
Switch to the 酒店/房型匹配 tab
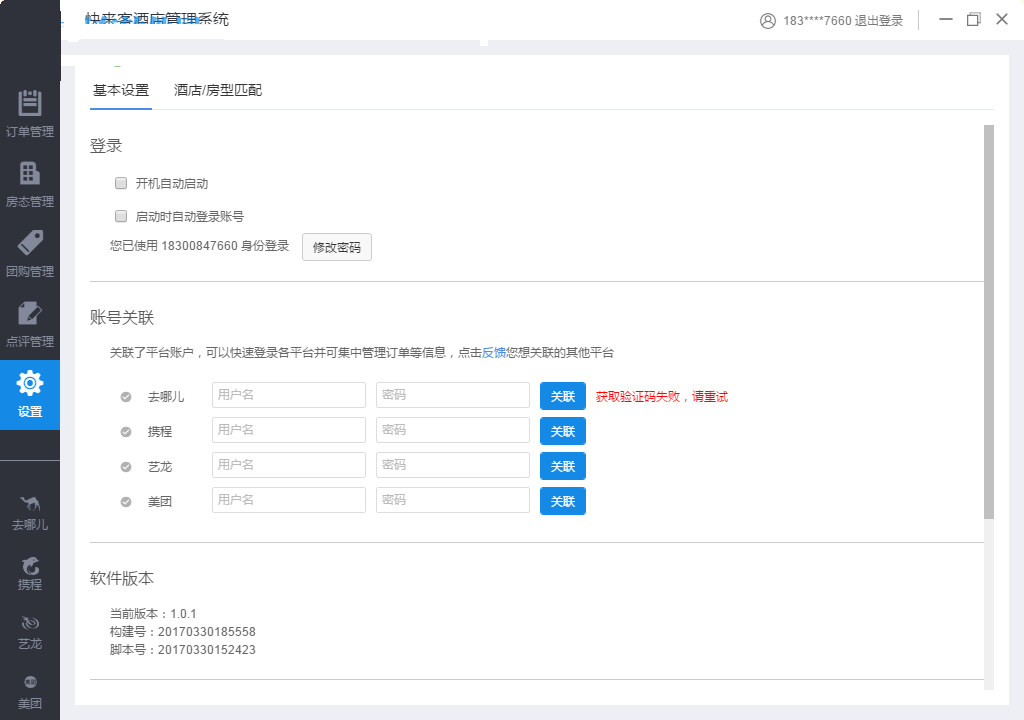218,90
